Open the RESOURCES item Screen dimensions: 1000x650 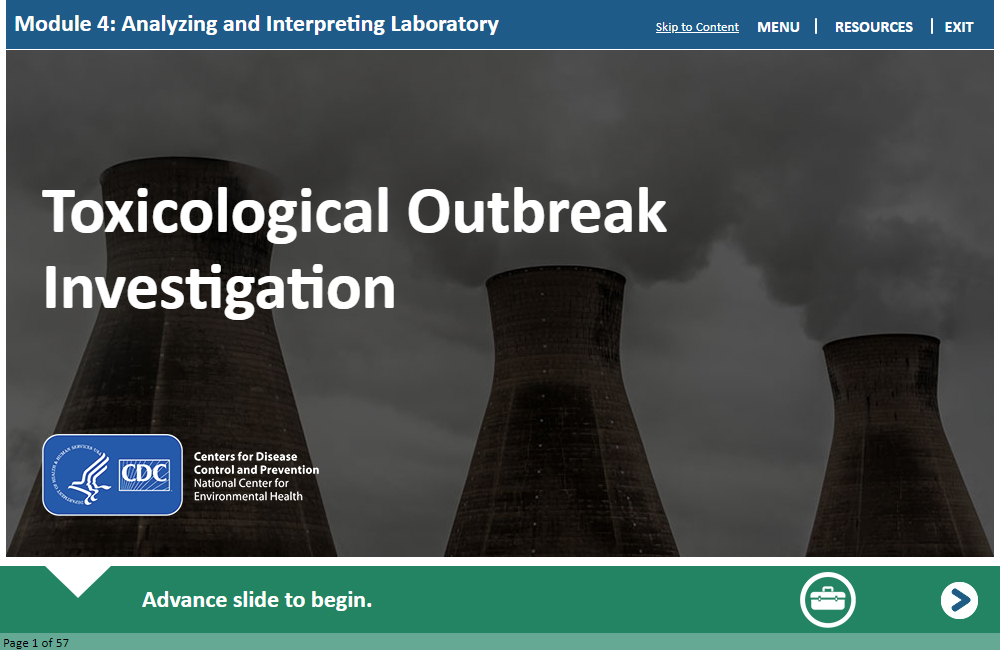[x=874, y=27]
